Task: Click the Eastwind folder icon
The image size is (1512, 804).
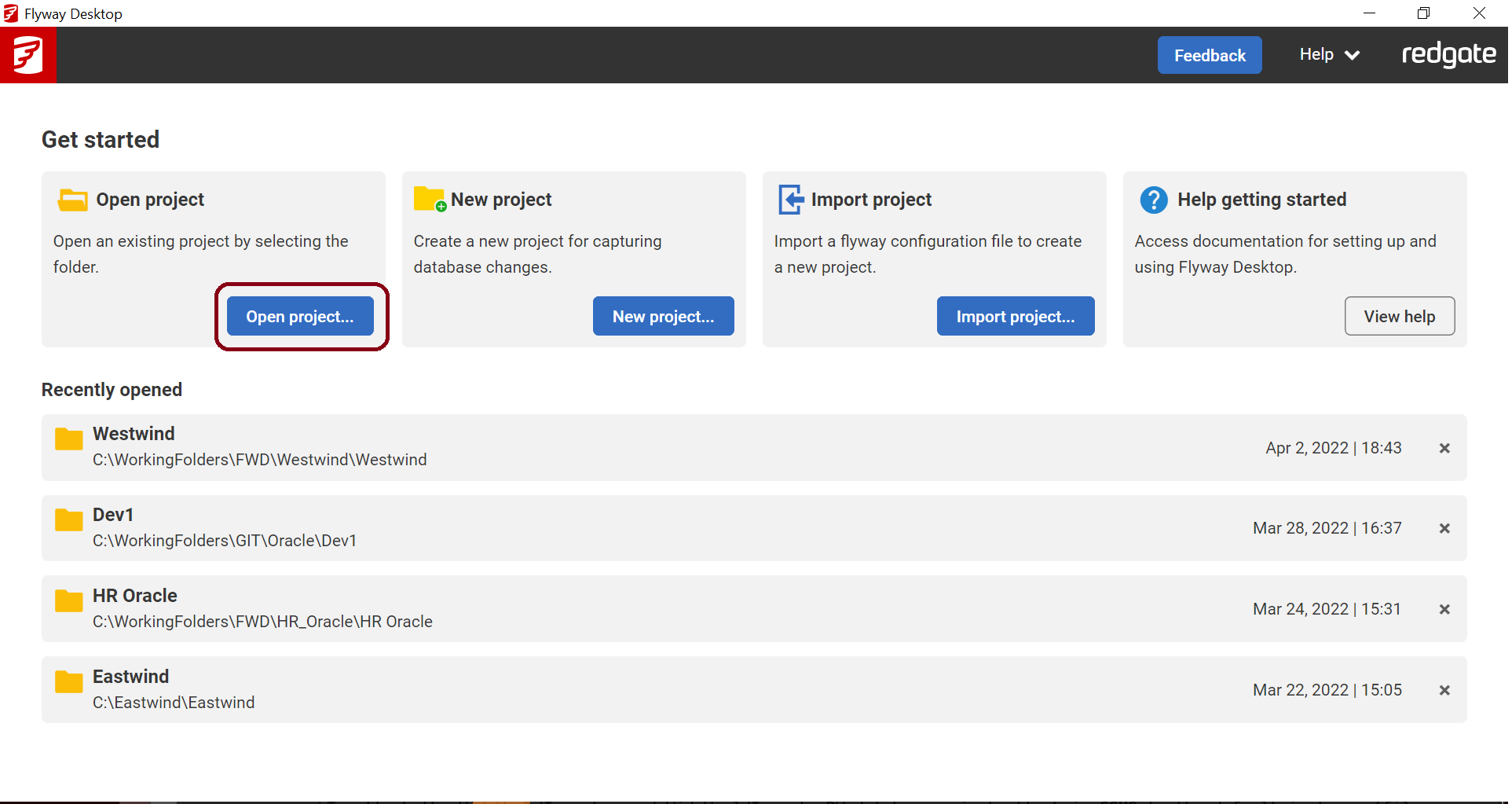Action: 68,681
